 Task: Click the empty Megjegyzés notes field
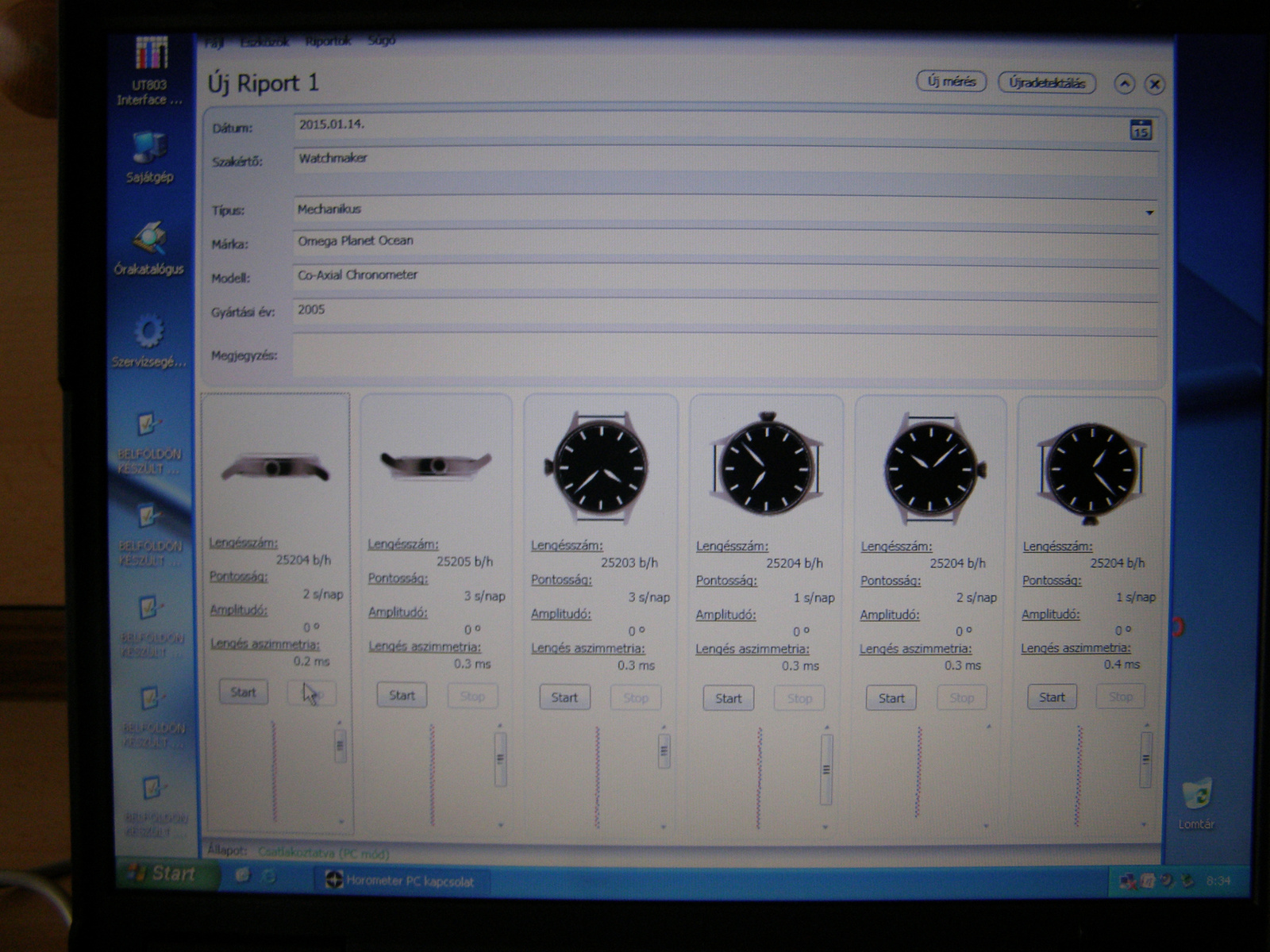pyautogui.click(x=725, y=355)
